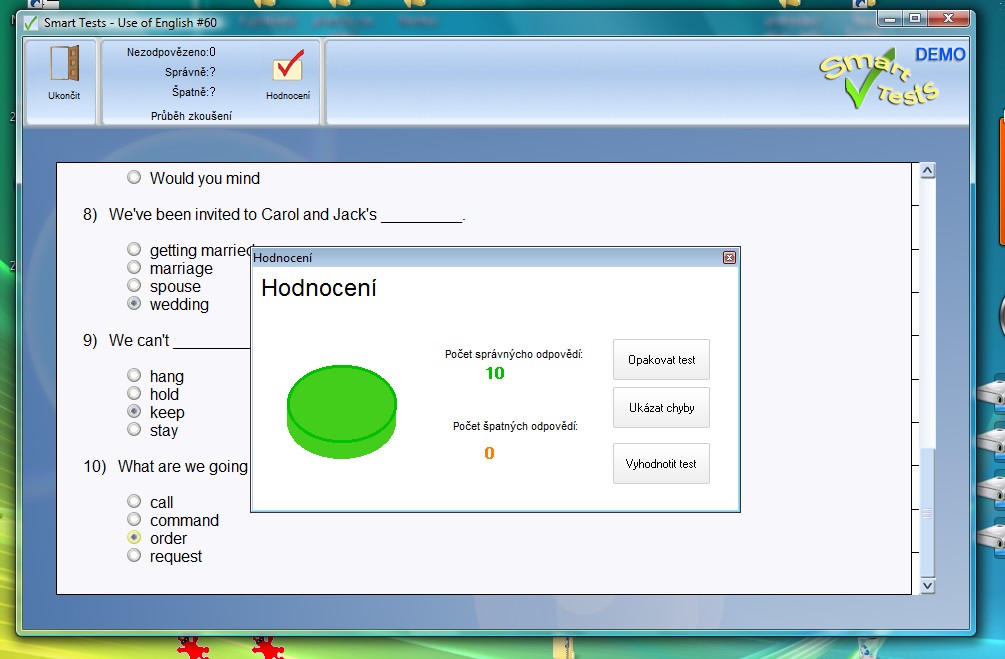1005x659 pixels.
Task: Click the Ukončit door icon
Action: point(64,65)
